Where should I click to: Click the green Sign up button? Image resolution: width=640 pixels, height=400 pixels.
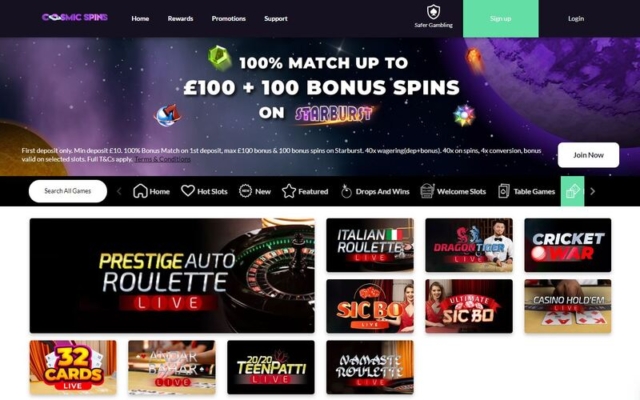[501, 18]
